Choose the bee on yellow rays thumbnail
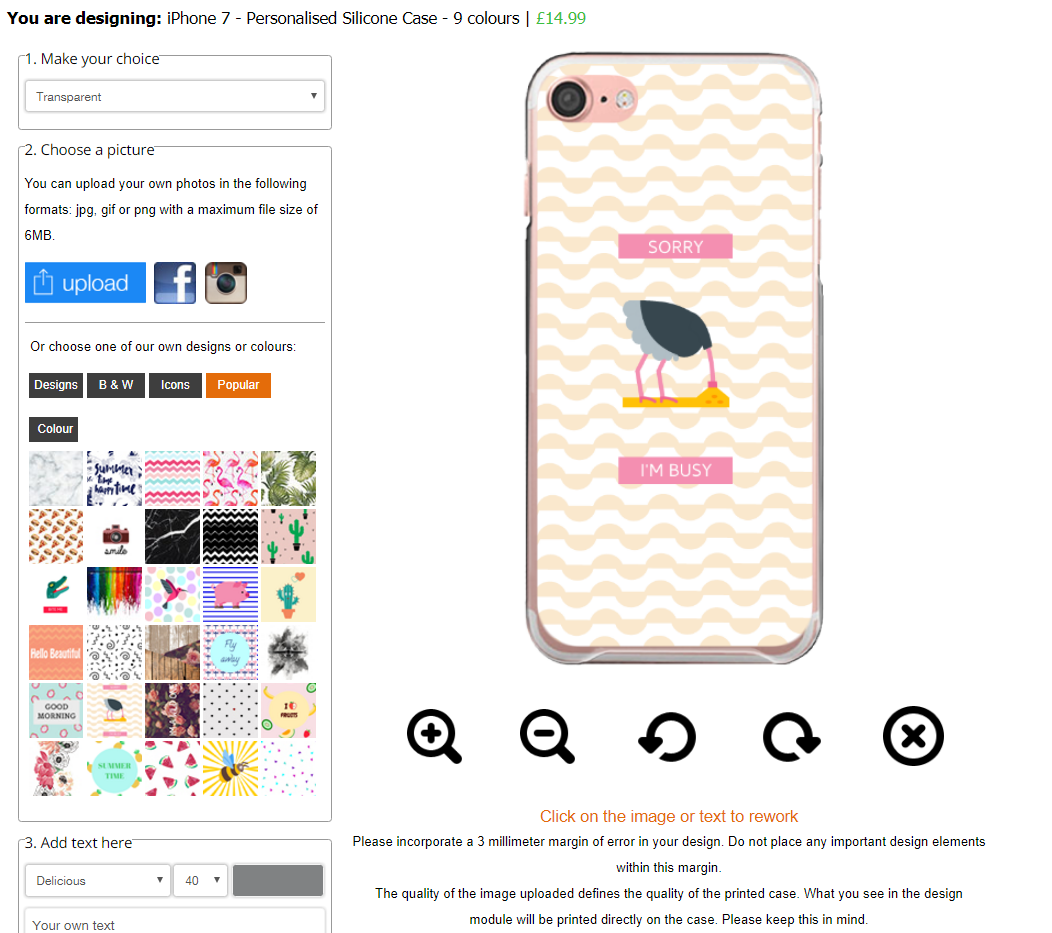 [x=230, y=768]
